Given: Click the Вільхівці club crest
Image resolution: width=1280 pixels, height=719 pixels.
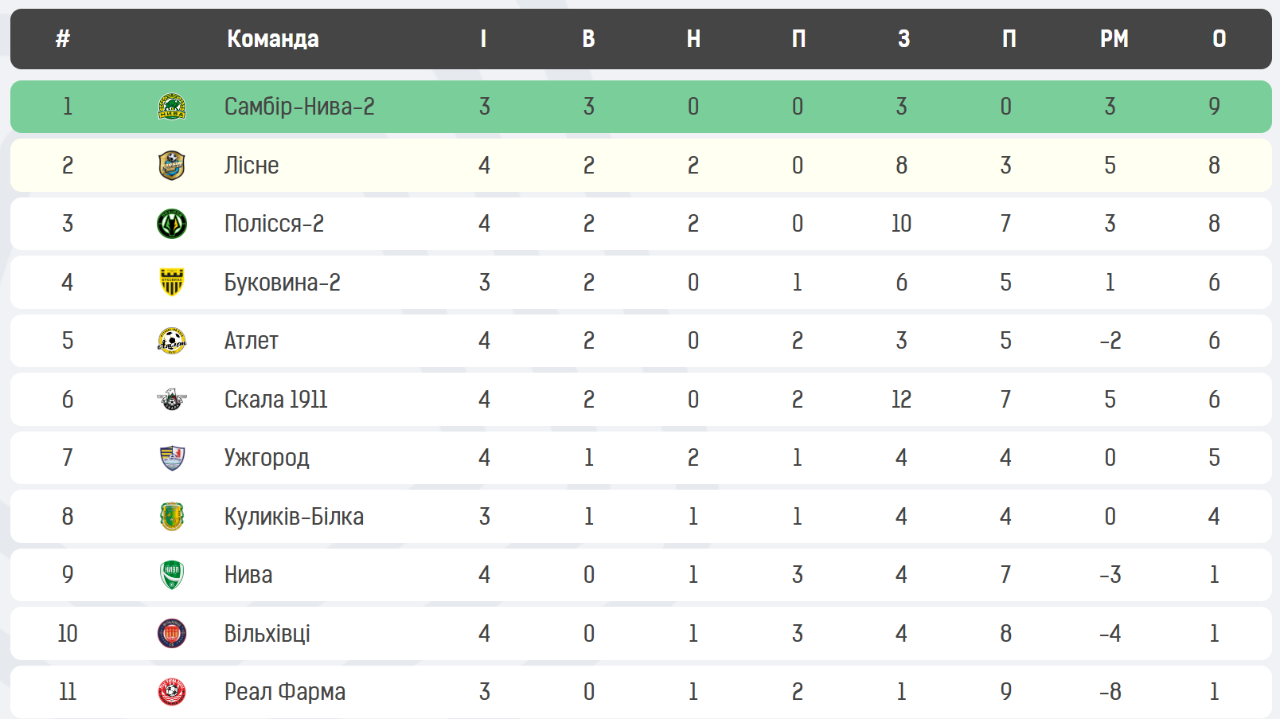Looking at the screenshot, I should 172,633.
